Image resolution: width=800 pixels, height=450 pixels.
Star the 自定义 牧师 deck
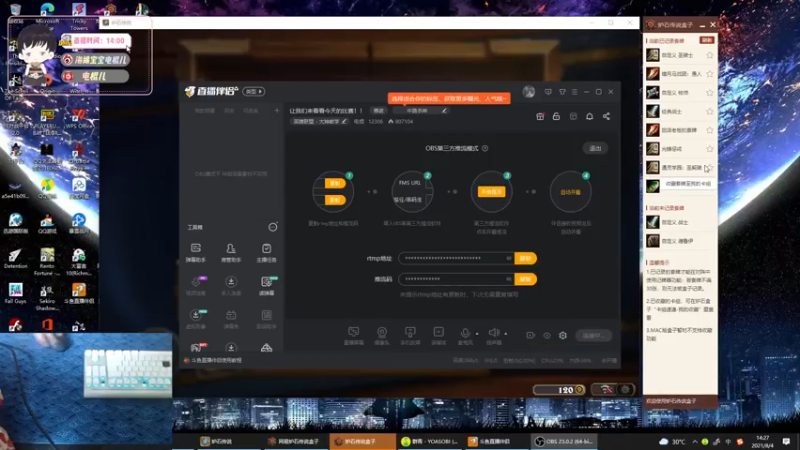point(710,93)
